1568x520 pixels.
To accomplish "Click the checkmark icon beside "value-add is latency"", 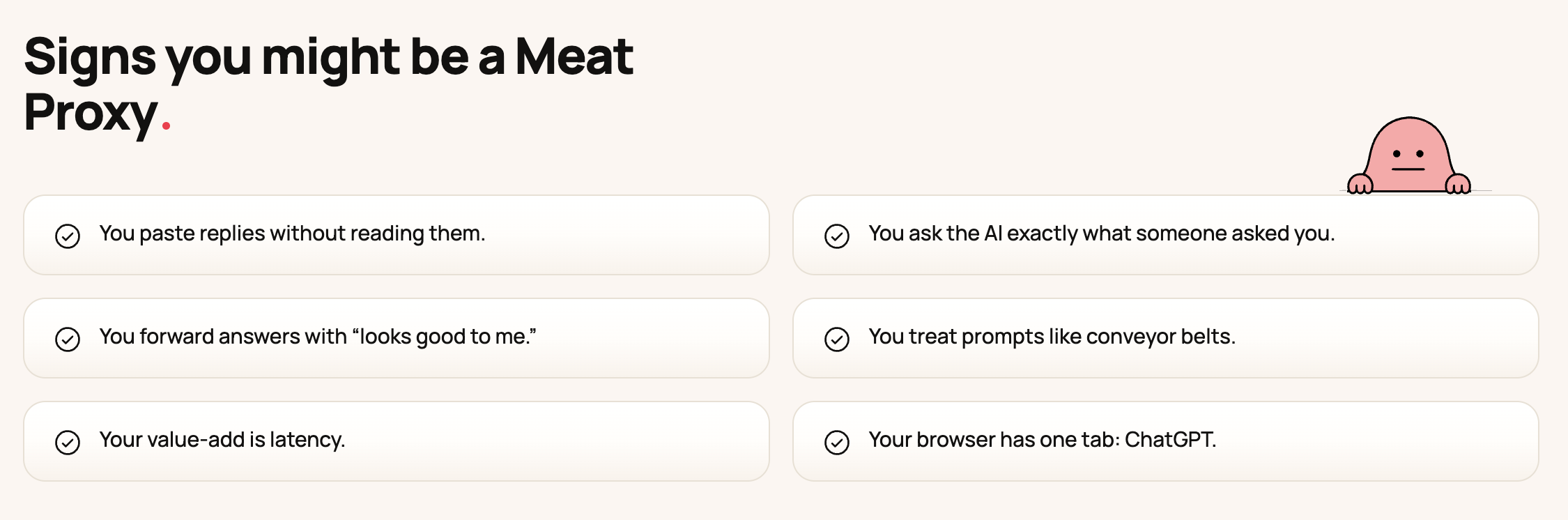I will pos(68,443).
